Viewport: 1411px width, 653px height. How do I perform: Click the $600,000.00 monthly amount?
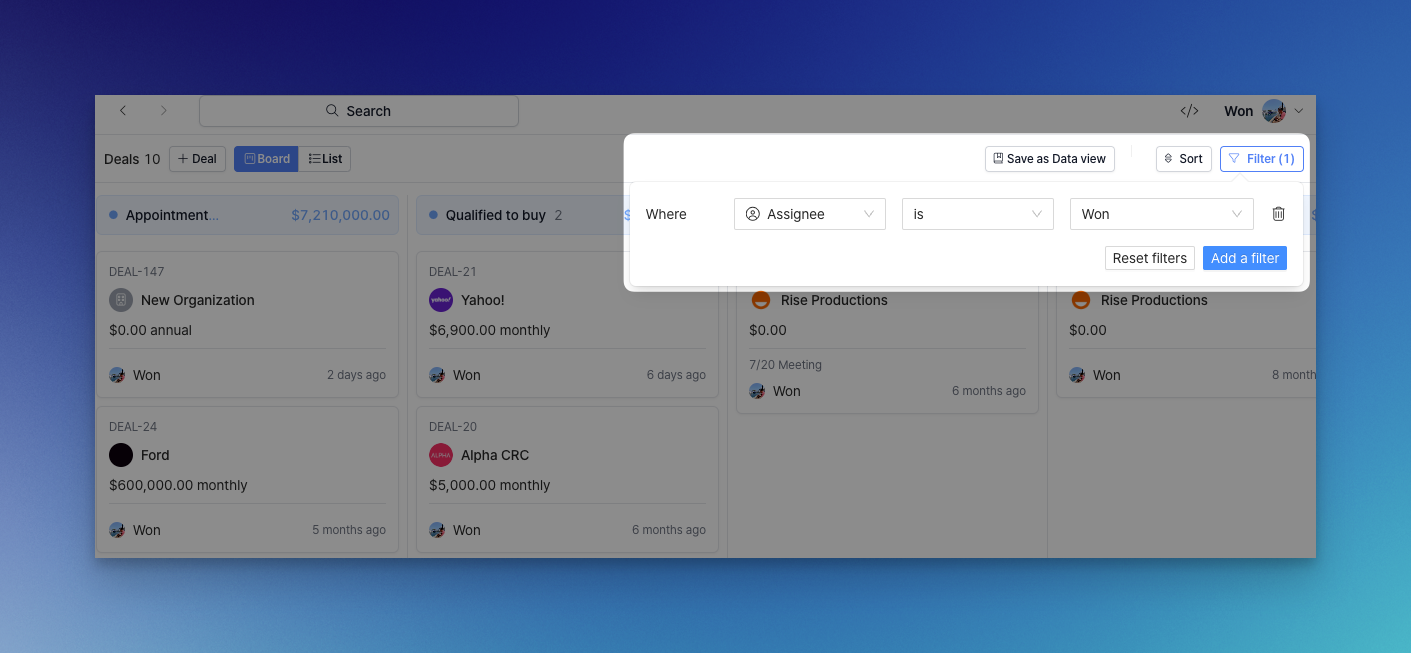(178, 485)
